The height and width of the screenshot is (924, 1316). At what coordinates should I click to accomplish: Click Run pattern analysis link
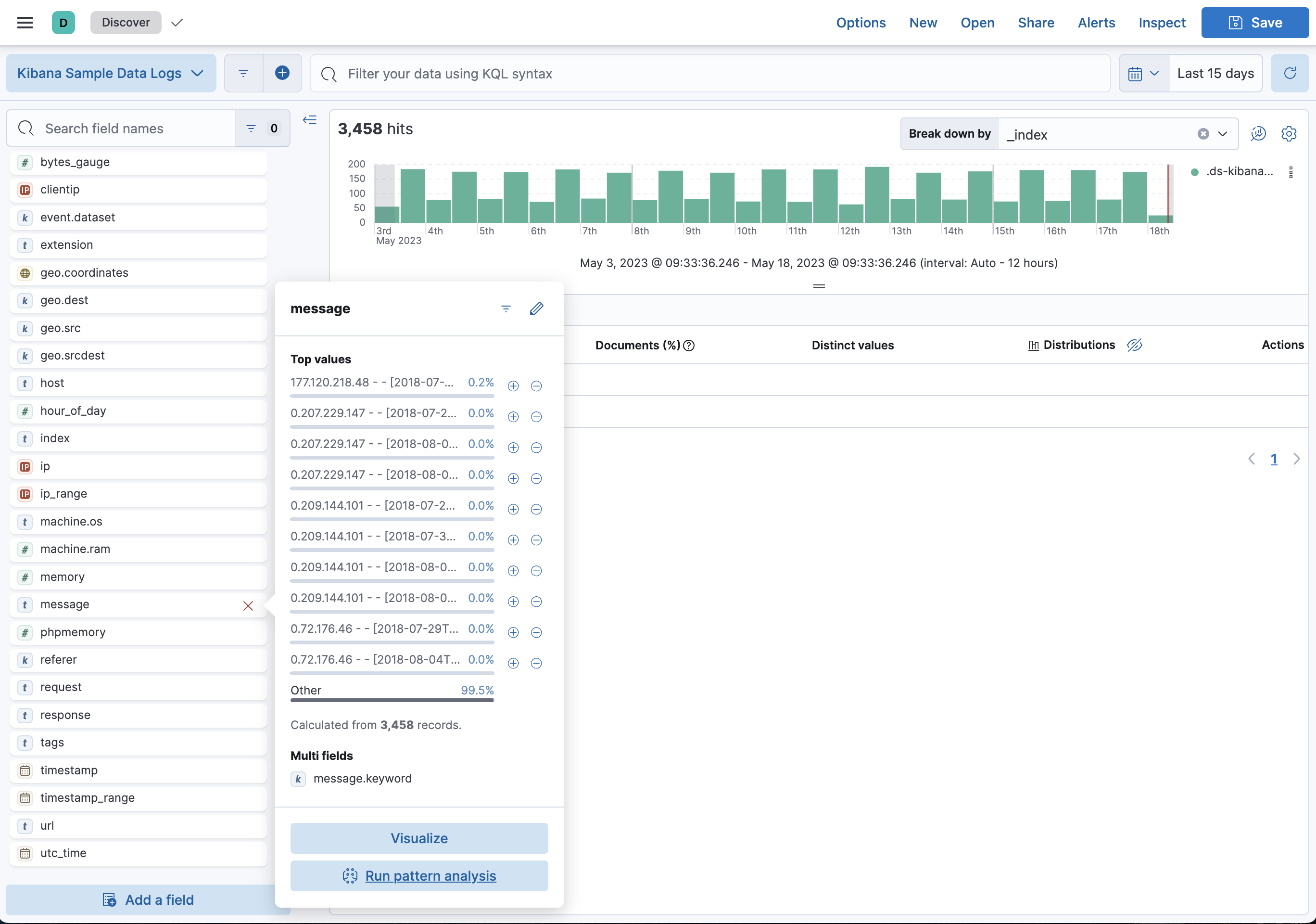430,875
